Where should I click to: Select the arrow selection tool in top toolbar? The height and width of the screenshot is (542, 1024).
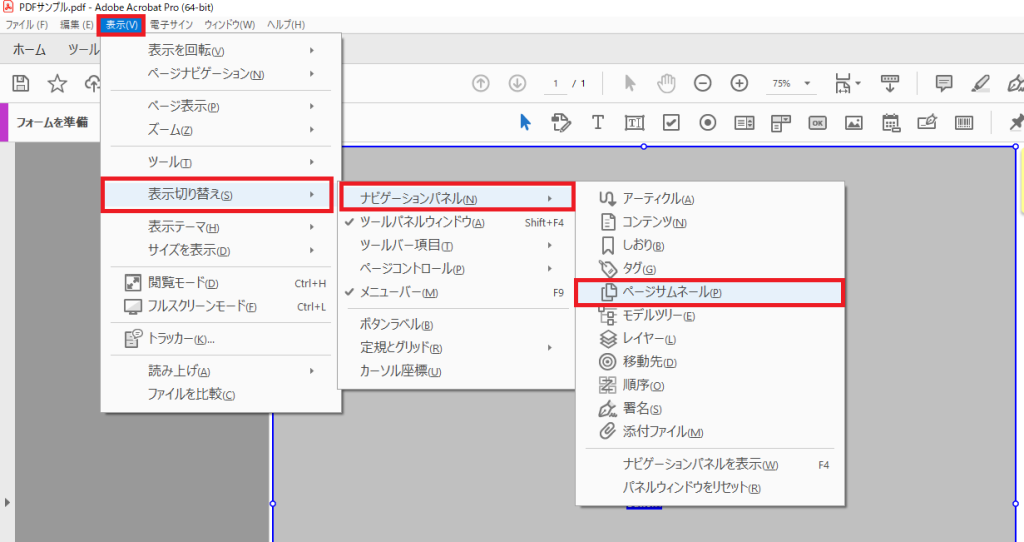point(630,84)
